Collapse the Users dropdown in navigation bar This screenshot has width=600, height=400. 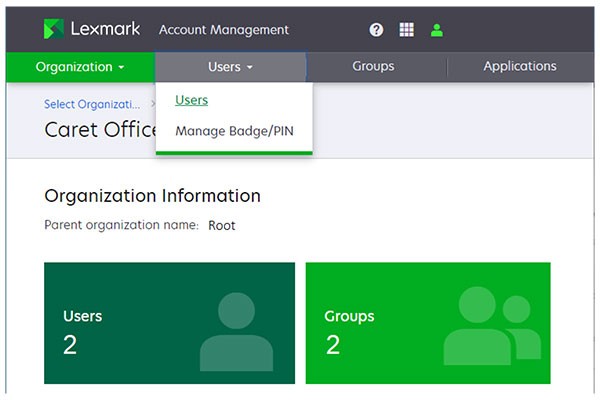(230, 67)
